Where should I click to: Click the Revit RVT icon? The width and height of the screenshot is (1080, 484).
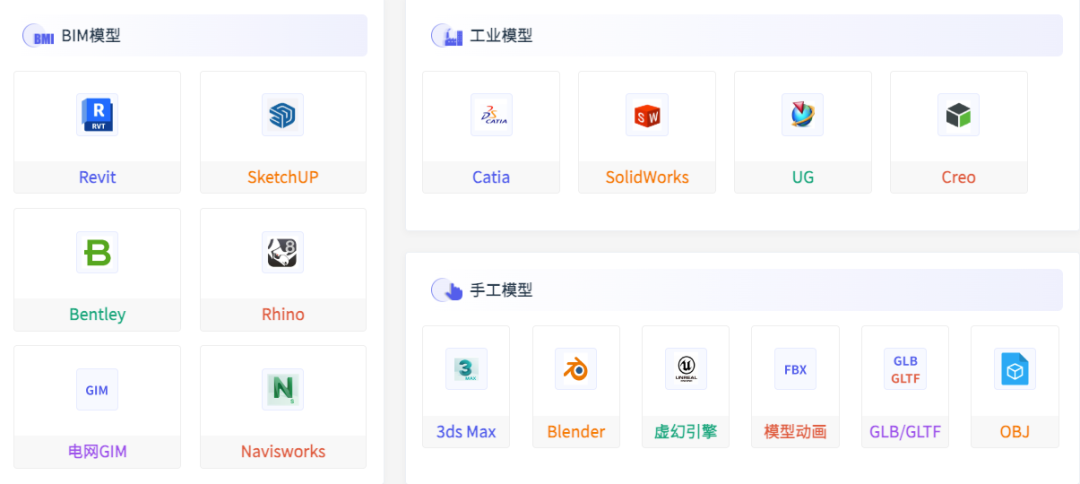coord(97,114)
